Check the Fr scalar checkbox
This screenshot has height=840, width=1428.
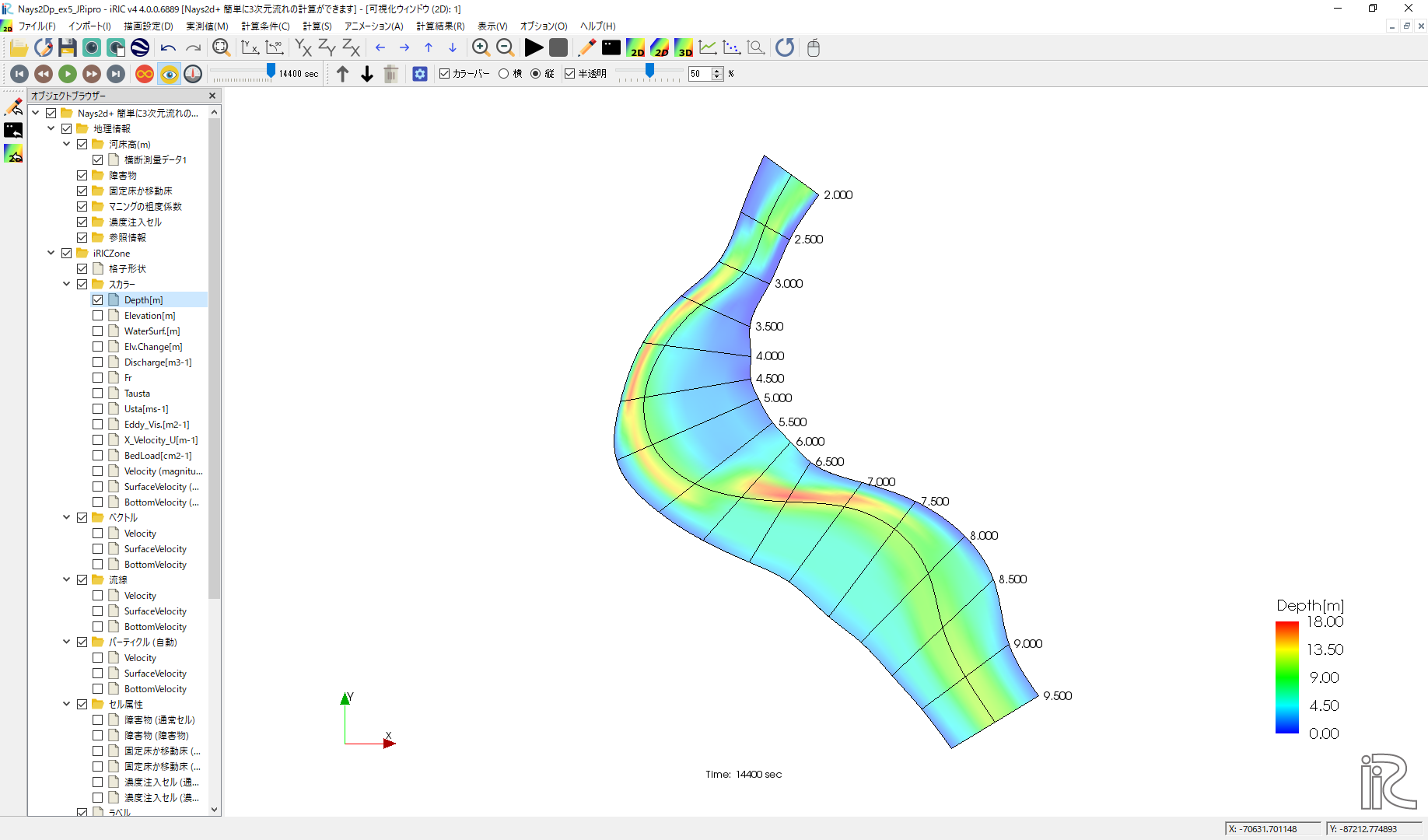pos(98,378)
